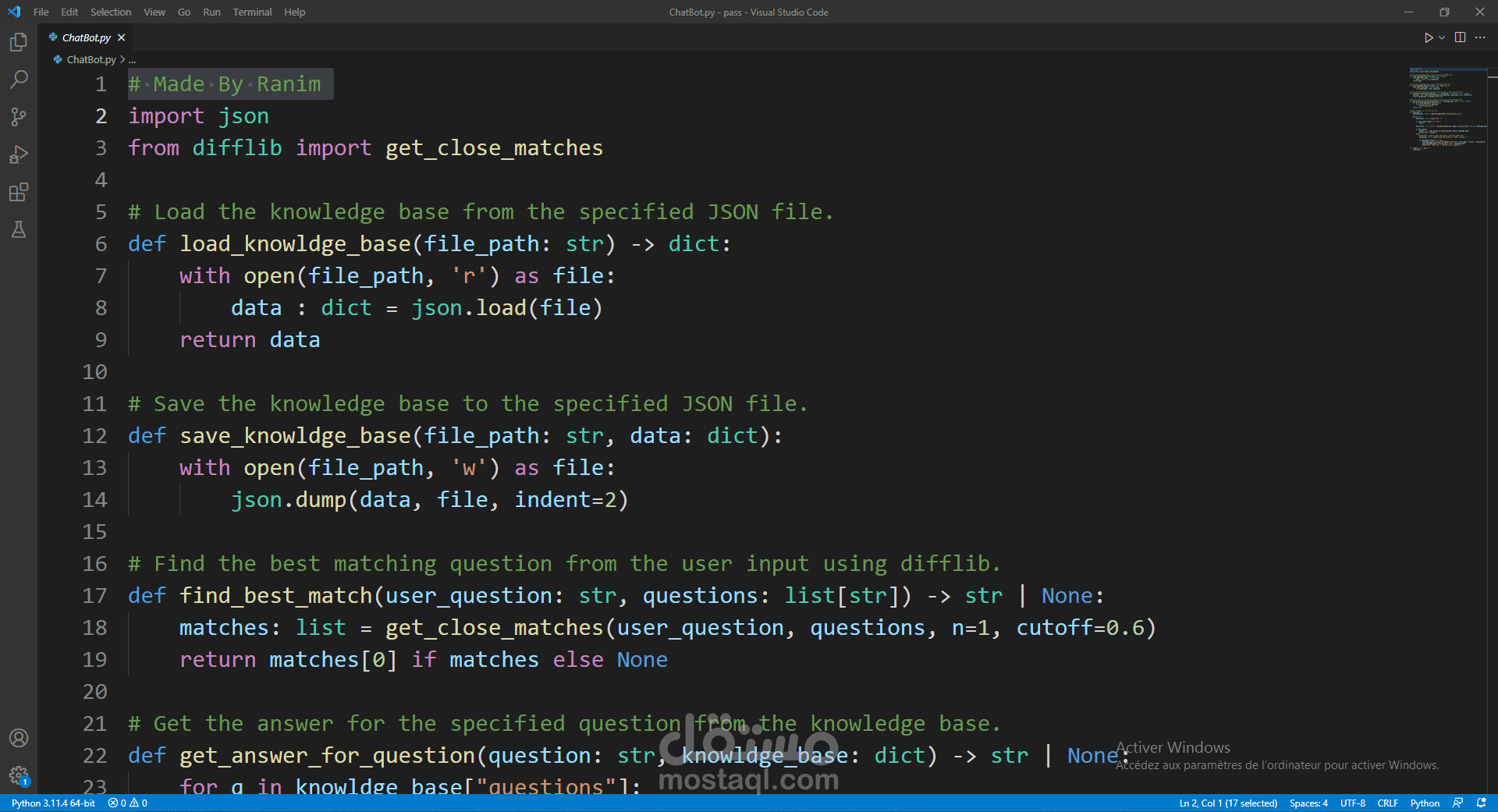Open the Run and Debug view
The image size is (1498, 812).
click(x=19, y=154)
